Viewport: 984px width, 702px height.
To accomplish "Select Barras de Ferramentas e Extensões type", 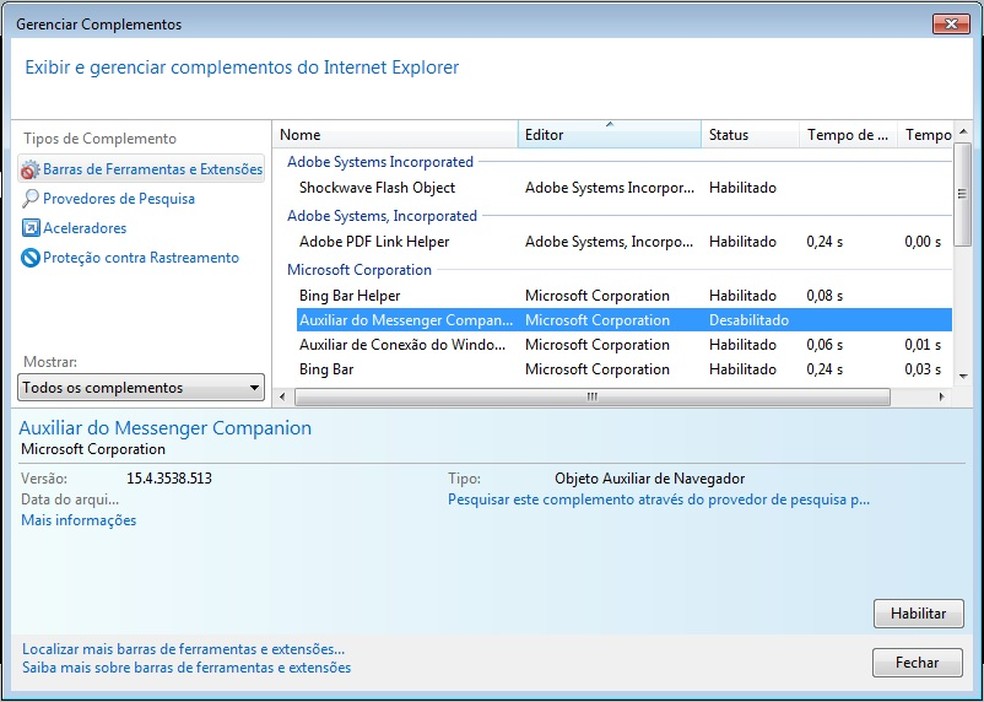I will 141,169.
